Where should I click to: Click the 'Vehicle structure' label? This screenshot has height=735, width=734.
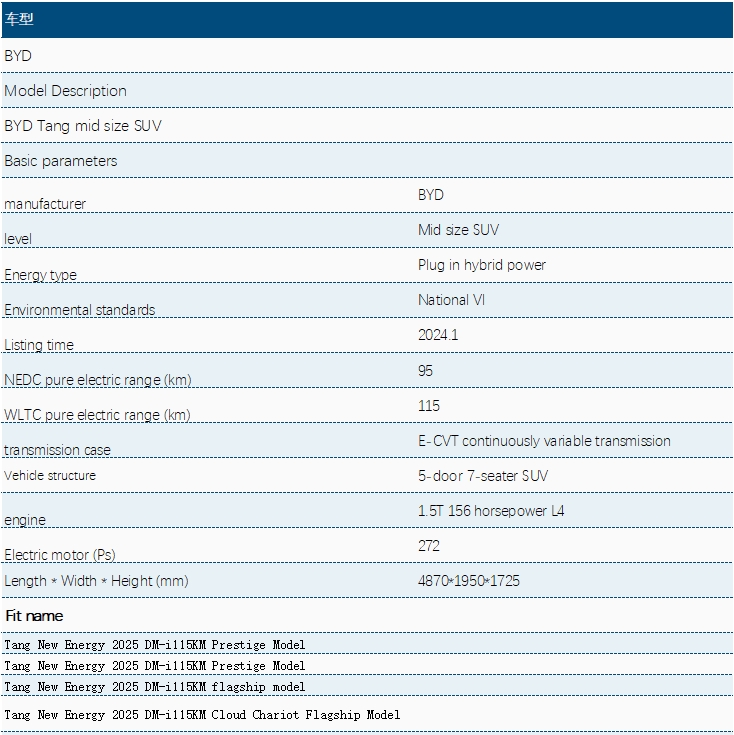coord(50,475)
